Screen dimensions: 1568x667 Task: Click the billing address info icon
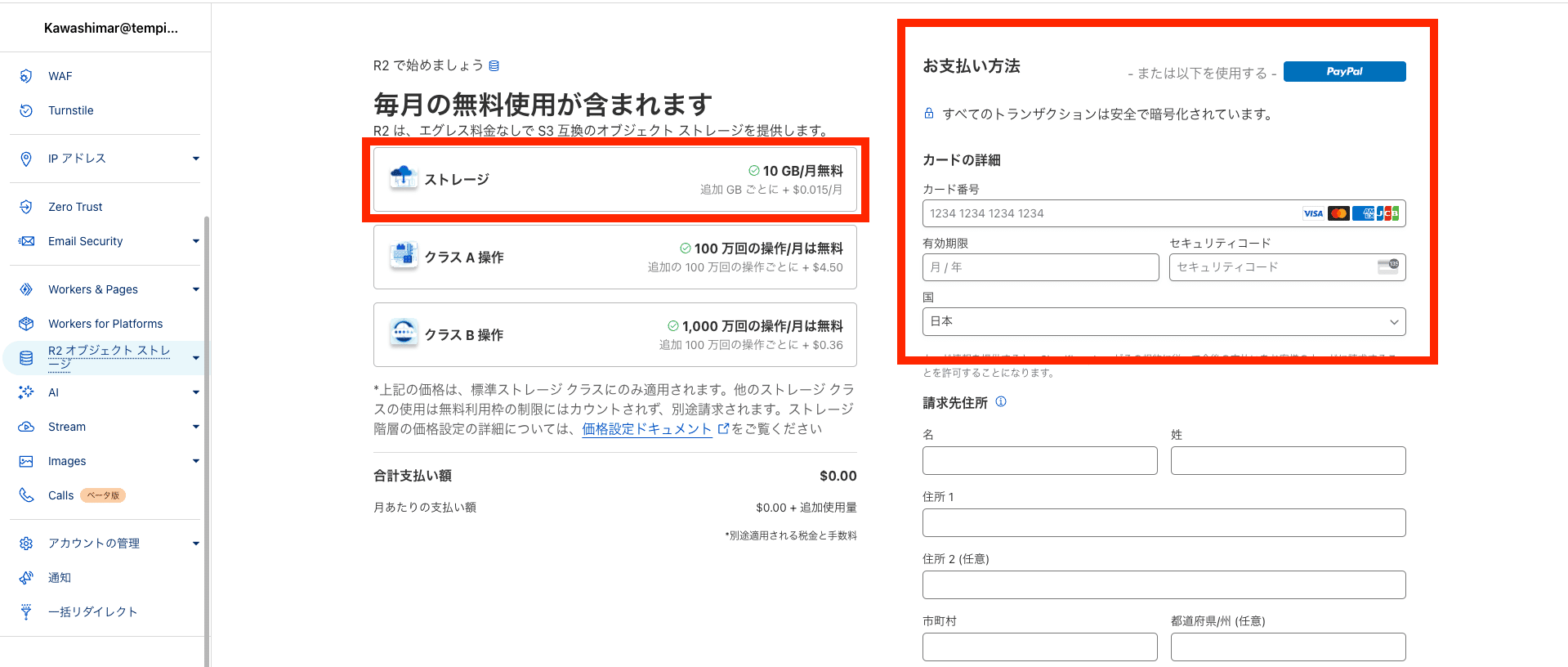[x=1001, y=402]
